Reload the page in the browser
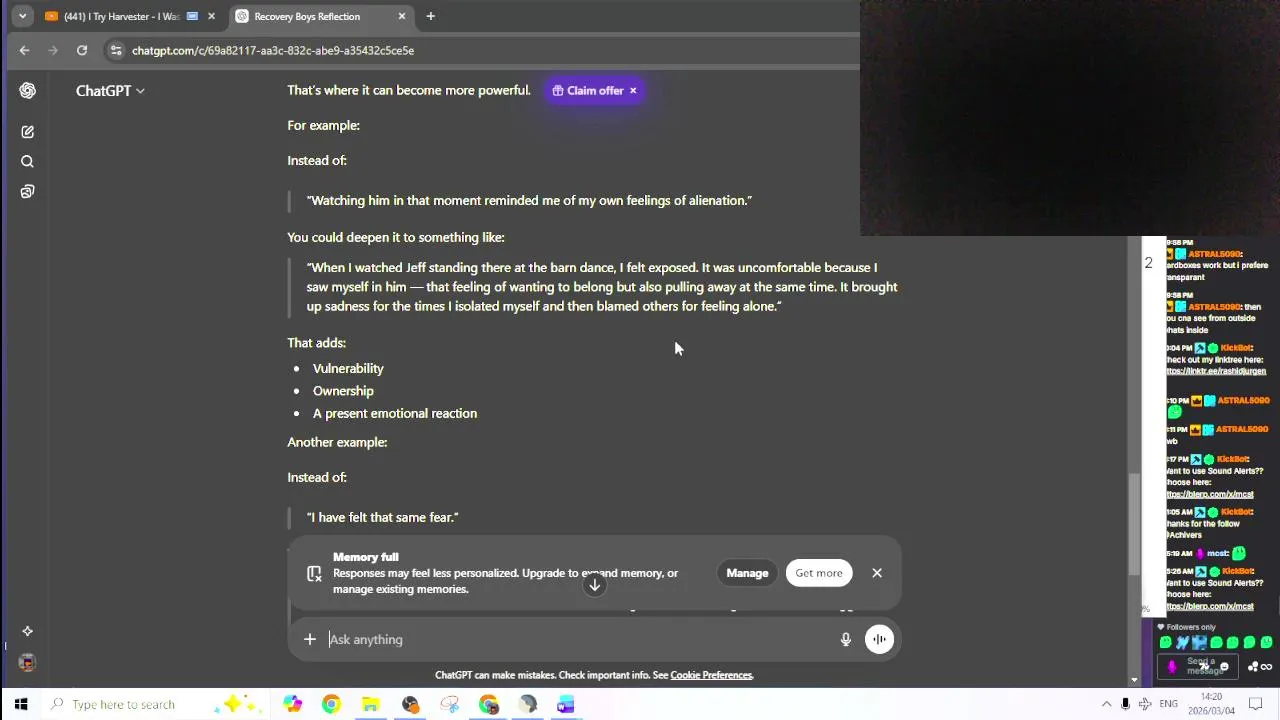The image size is (1280, 720). (82, 50)
